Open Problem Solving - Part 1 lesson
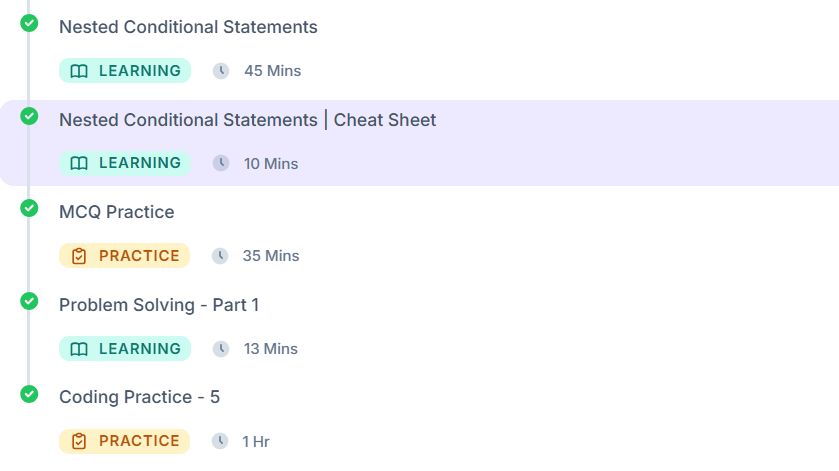Screen dimensions: 839x471 click(159, 305)
